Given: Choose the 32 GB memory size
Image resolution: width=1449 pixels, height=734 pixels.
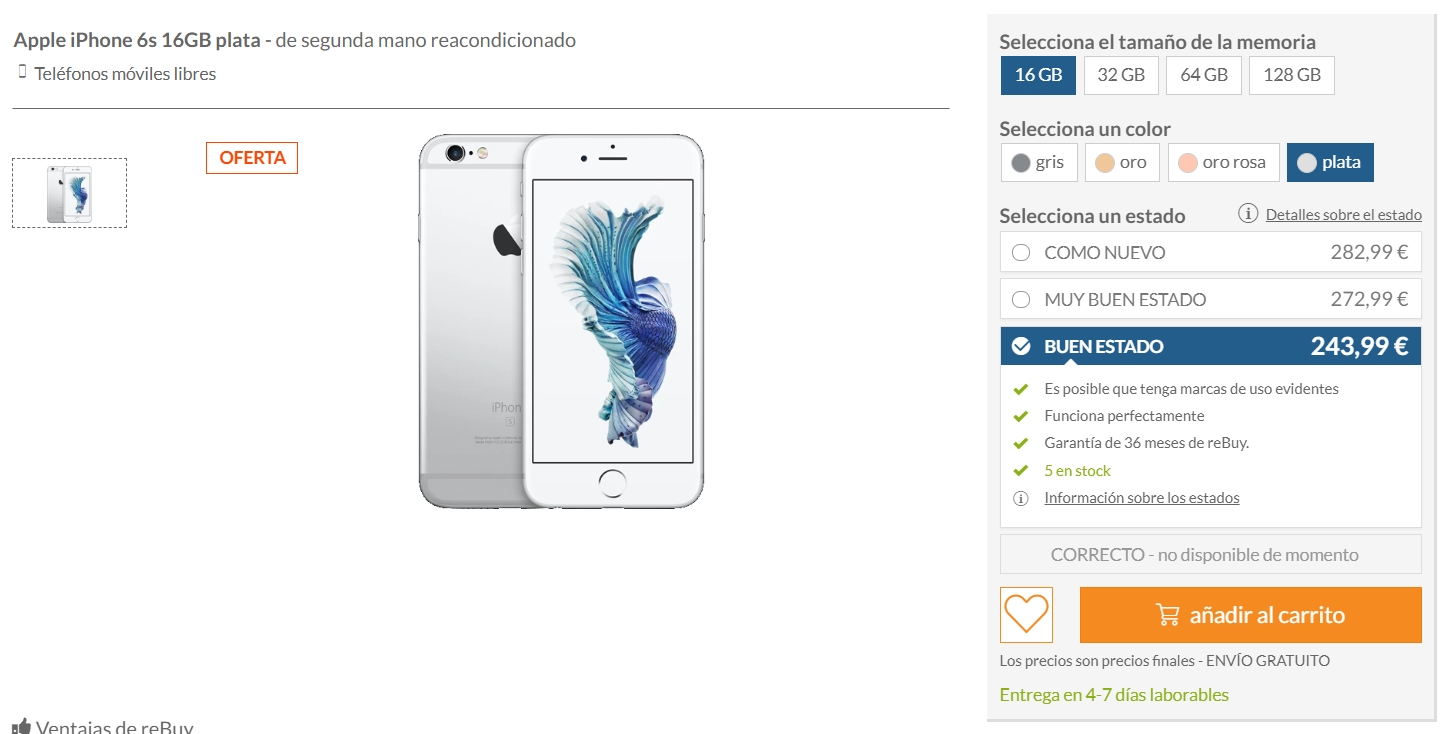Looking at the screenshot, I should click(x=1121, y=75).
